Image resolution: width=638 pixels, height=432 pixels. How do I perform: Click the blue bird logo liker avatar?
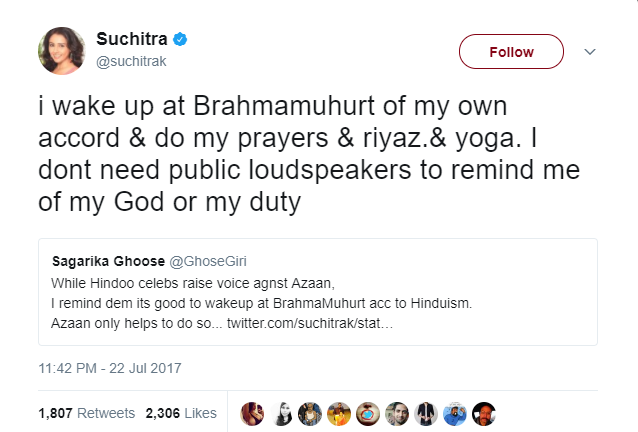369,413
